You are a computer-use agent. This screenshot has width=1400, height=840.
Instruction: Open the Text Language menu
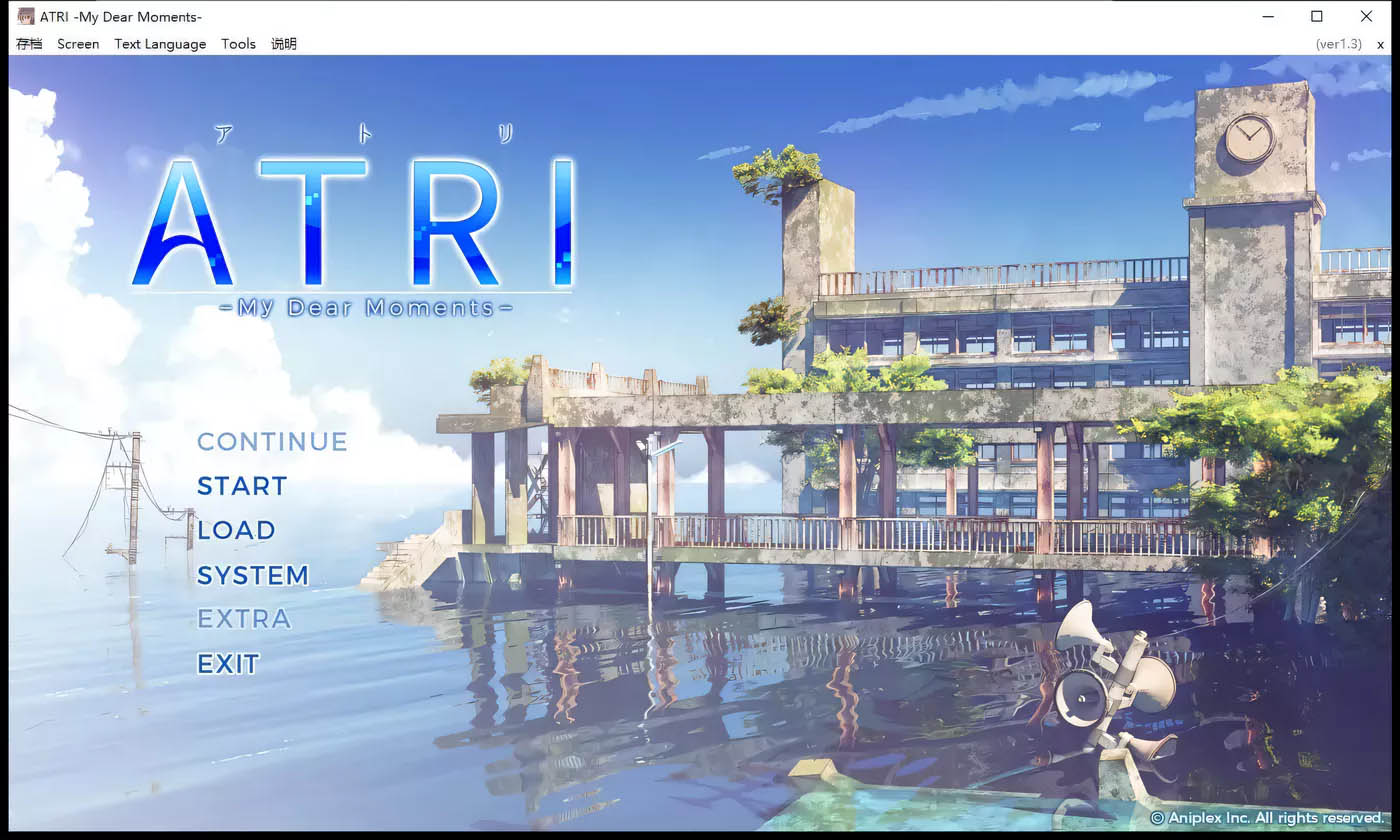coord(160,44)
